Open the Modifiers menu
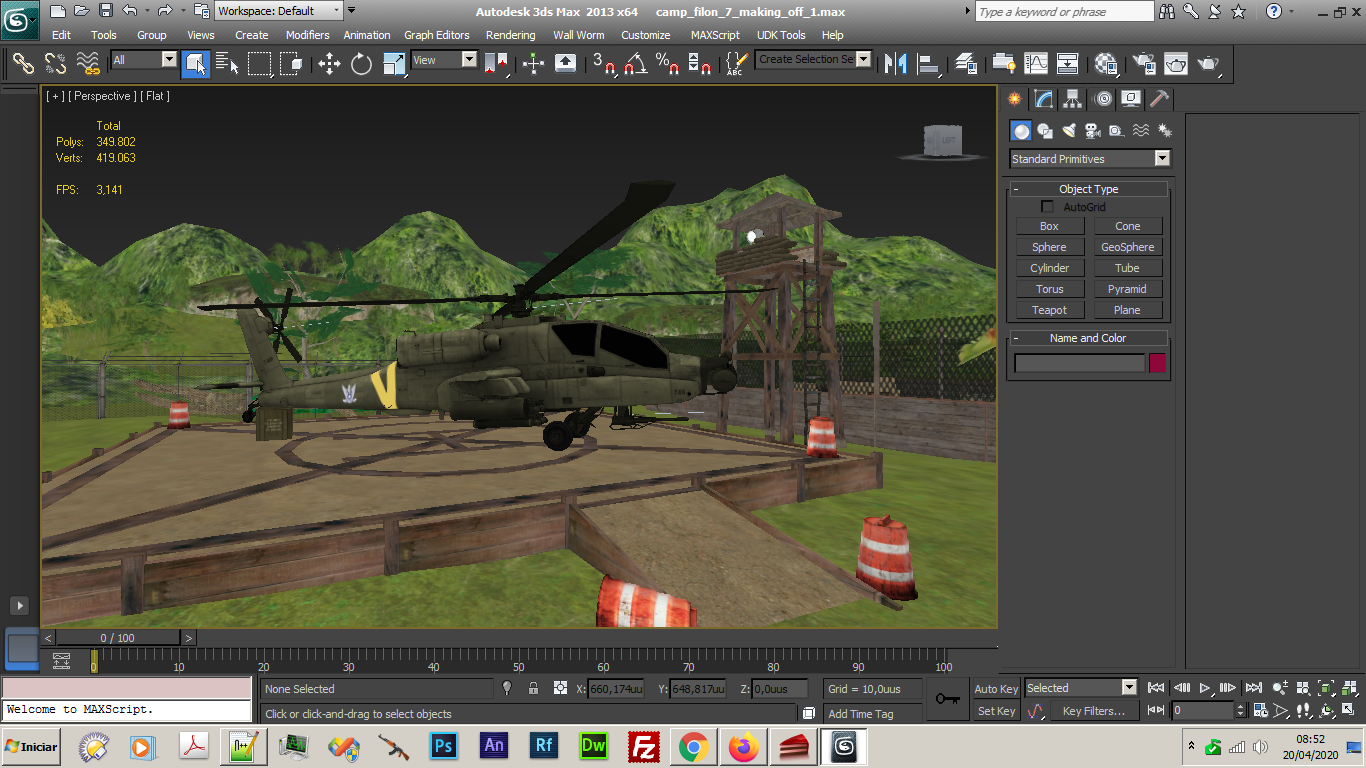Viewport: 1366px width, 768px height. click(308, 35)
